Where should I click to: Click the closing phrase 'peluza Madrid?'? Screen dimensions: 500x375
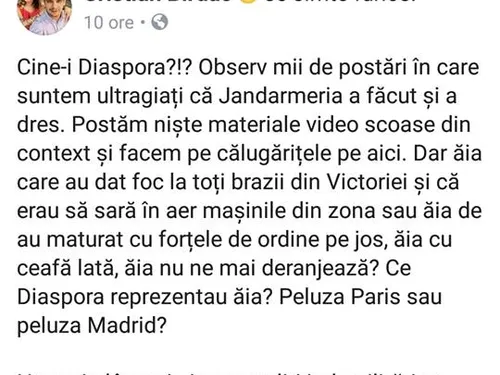(91, 326)
